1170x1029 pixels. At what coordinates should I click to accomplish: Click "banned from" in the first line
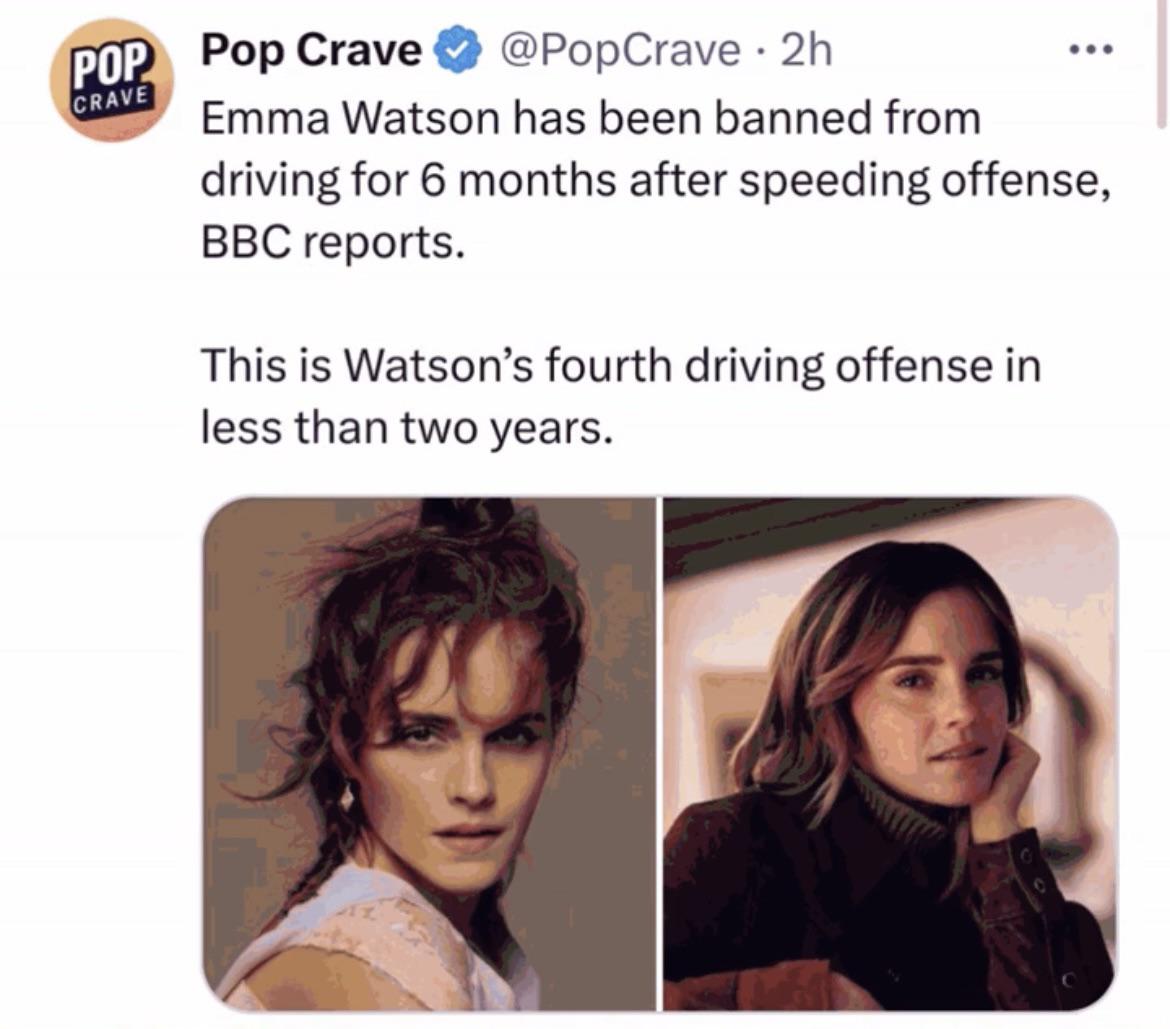[848, 118]
